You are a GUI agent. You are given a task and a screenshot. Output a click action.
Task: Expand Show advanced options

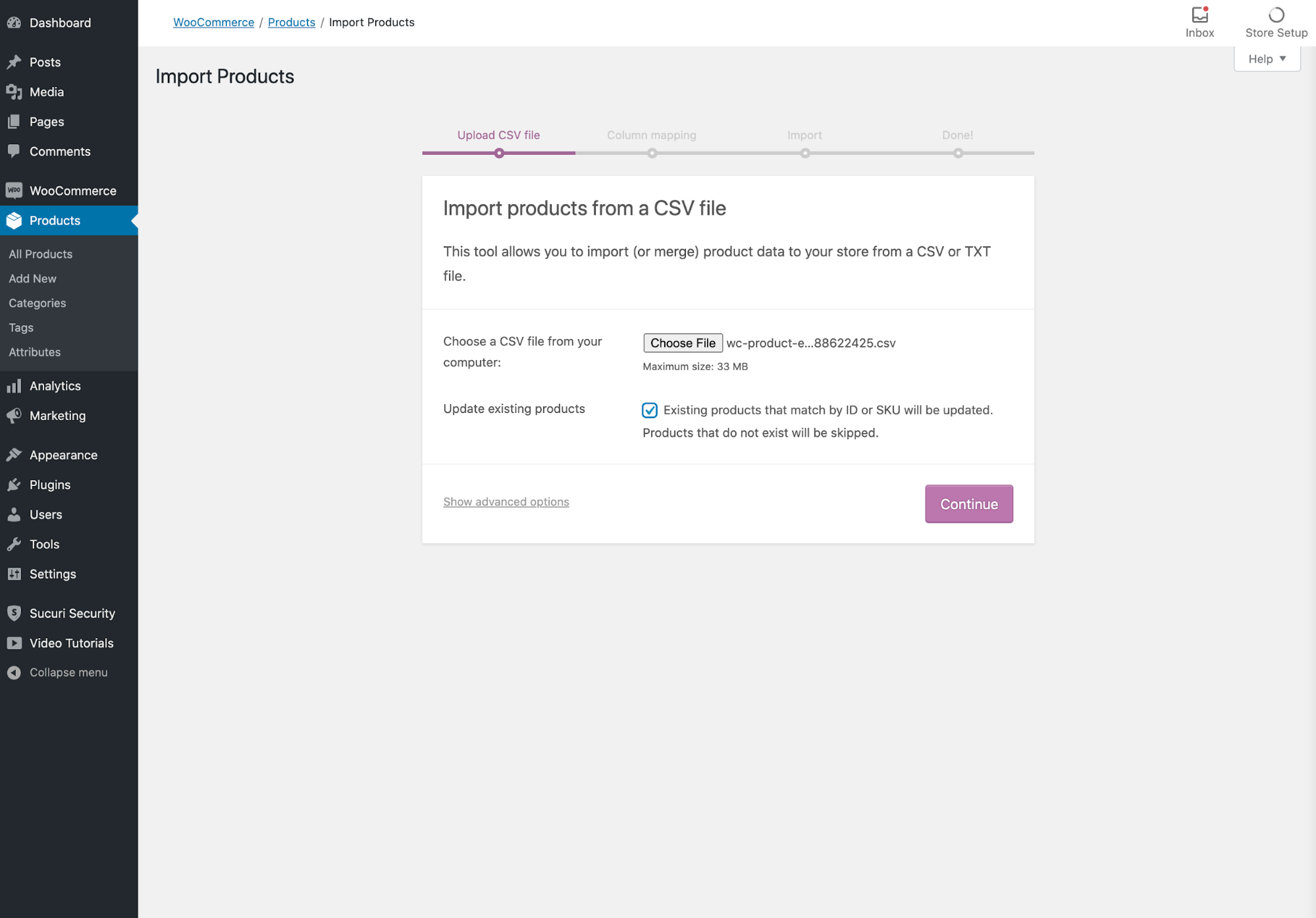(506, 502)
